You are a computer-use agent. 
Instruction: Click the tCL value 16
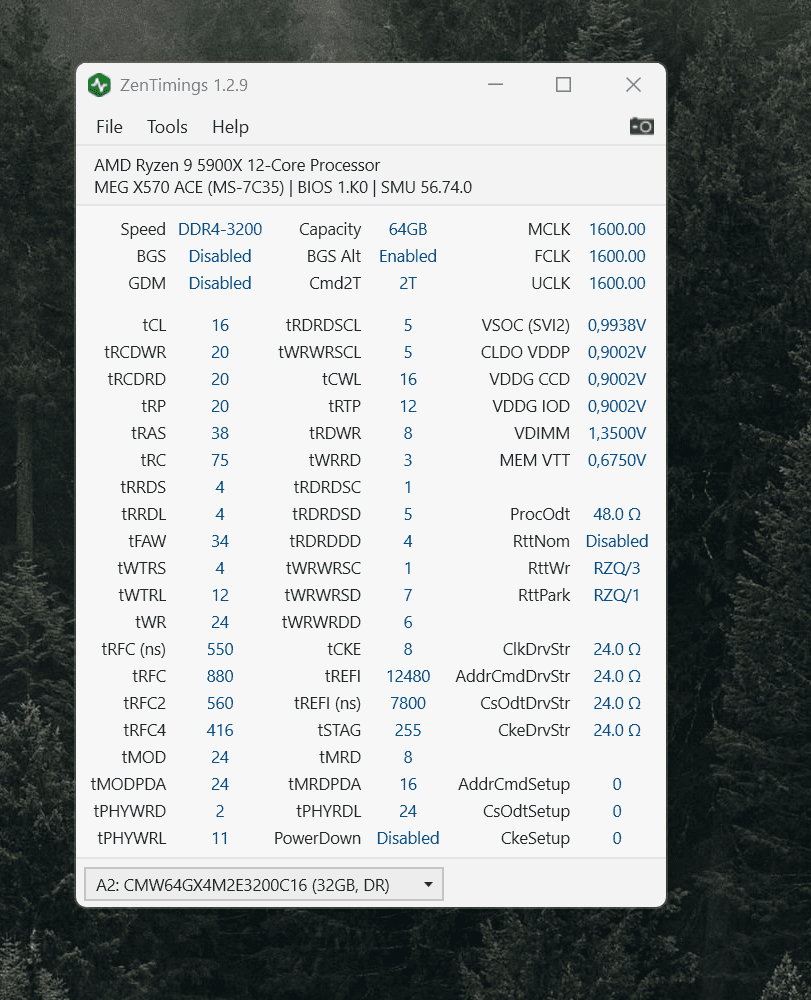(220, 325)
